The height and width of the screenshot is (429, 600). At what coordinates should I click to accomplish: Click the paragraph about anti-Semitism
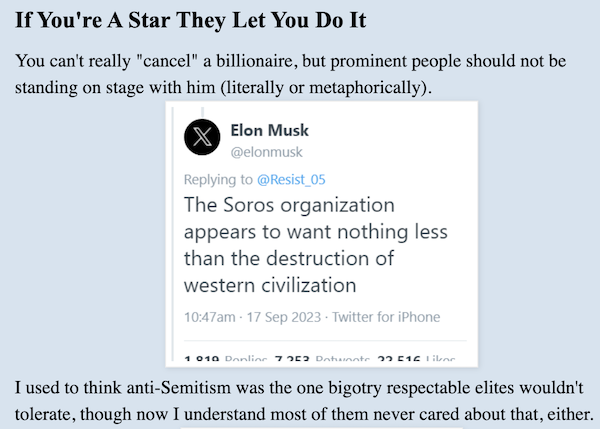[304, 401]
